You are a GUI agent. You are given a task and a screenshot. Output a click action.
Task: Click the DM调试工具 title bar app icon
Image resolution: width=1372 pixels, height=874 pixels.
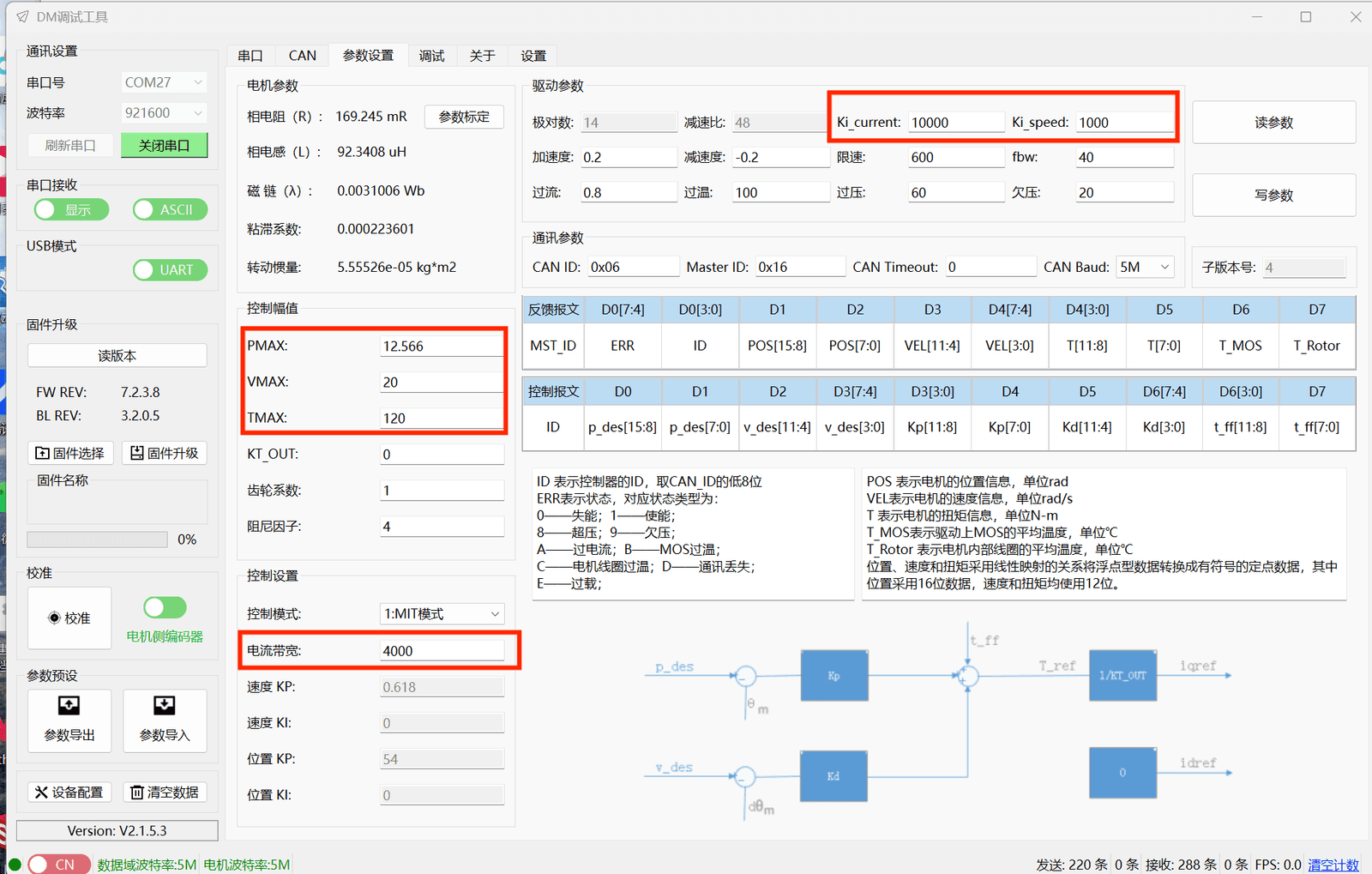(22, 17)
